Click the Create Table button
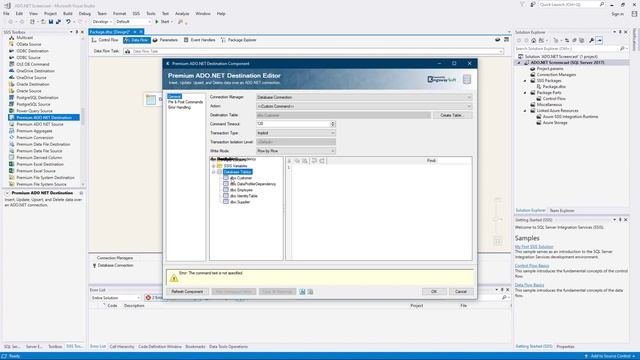This screenshot has height=360, width=640. (452, 115)
